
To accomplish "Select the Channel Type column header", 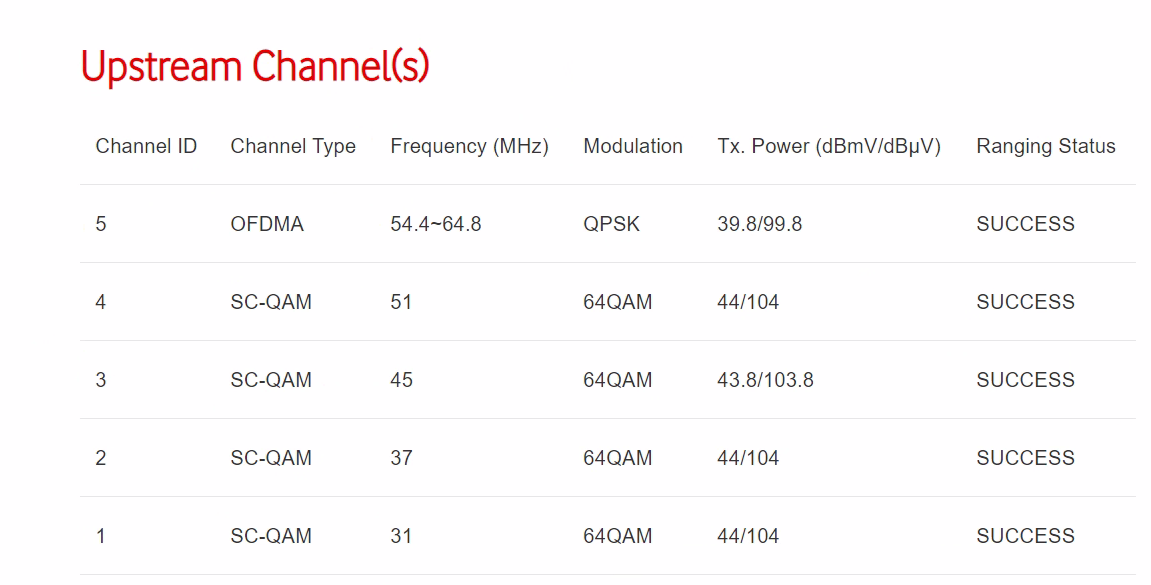I will (x=293, y=146).
